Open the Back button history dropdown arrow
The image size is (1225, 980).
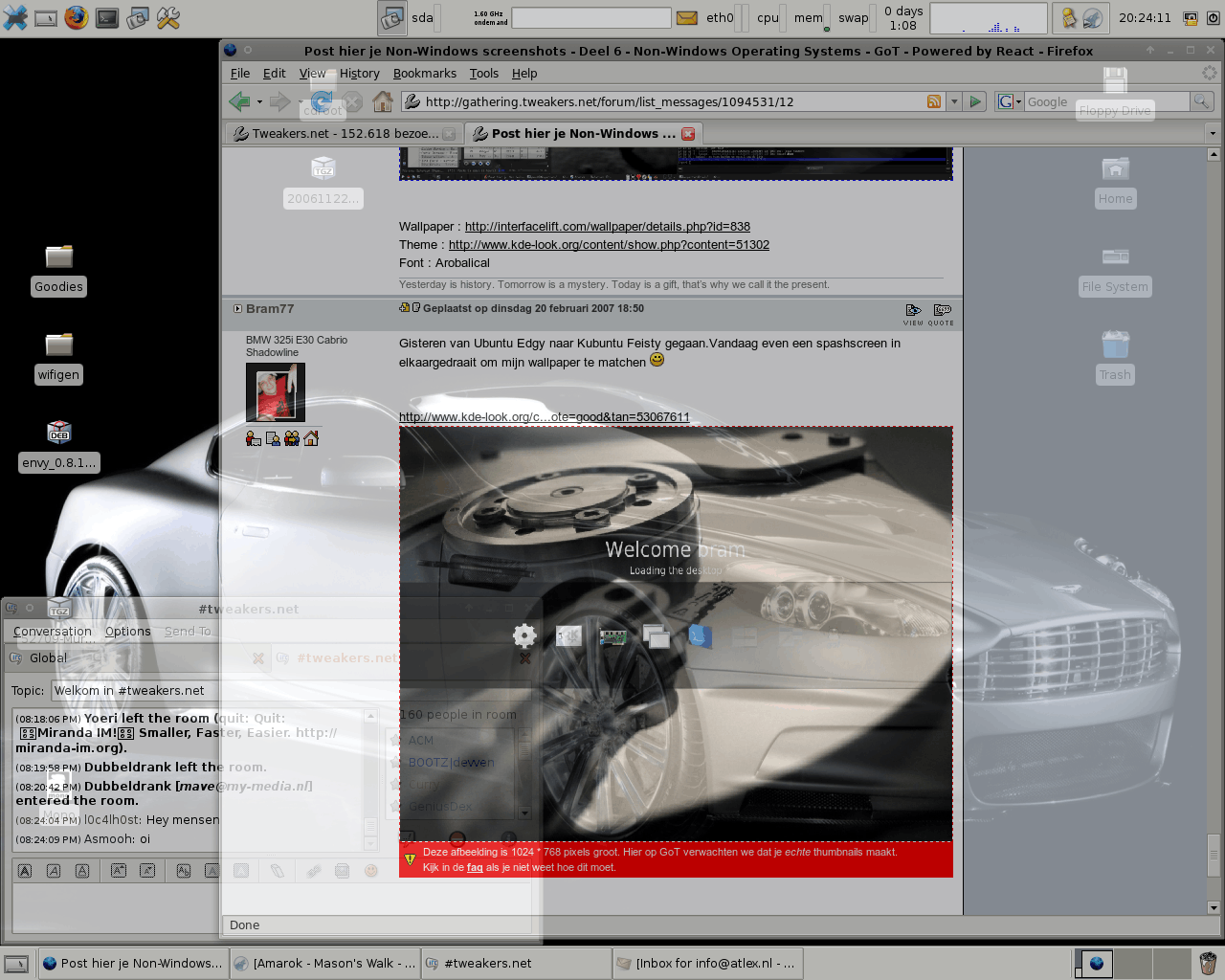click(259, 101)
